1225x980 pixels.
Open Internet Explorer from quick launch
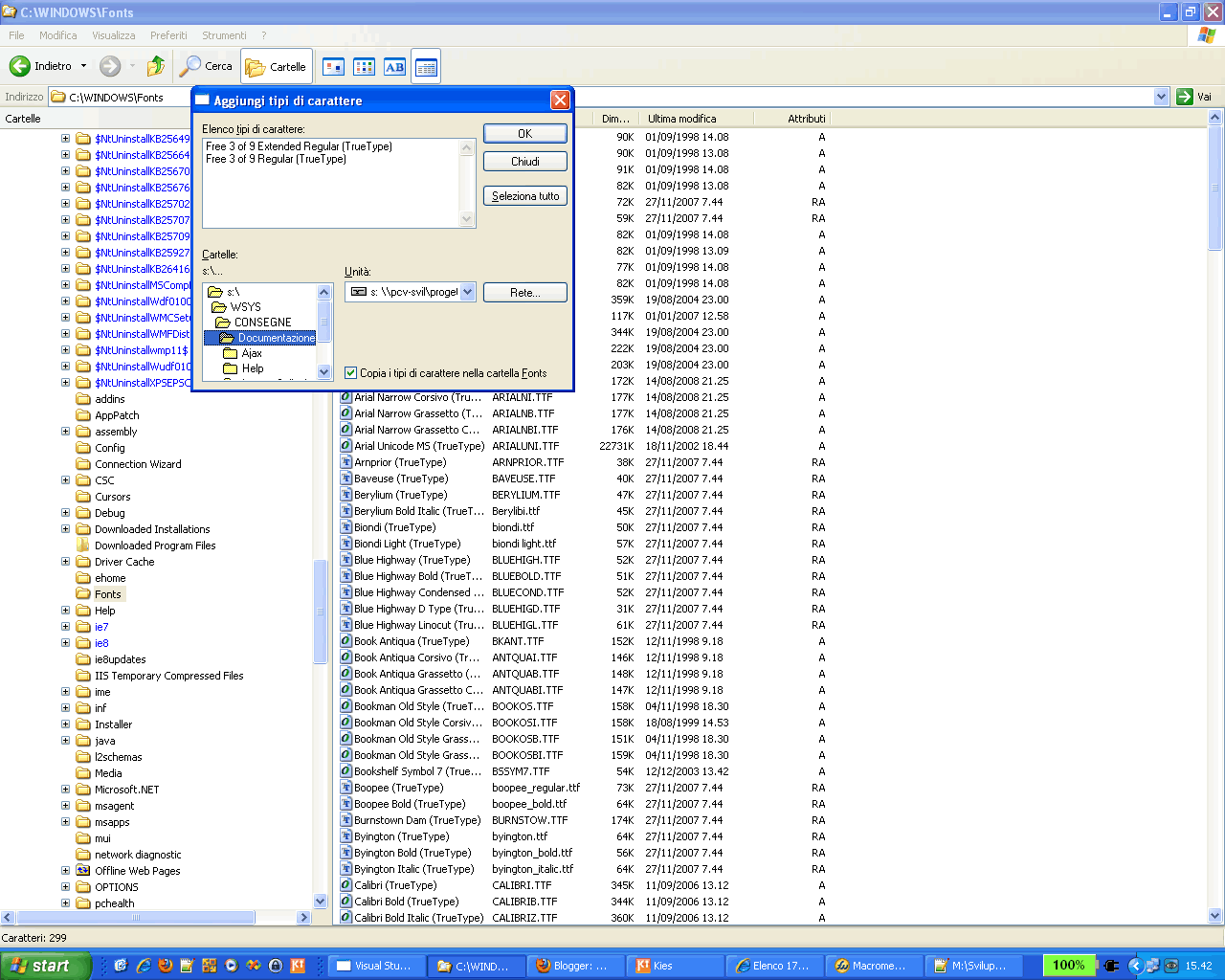144,966
